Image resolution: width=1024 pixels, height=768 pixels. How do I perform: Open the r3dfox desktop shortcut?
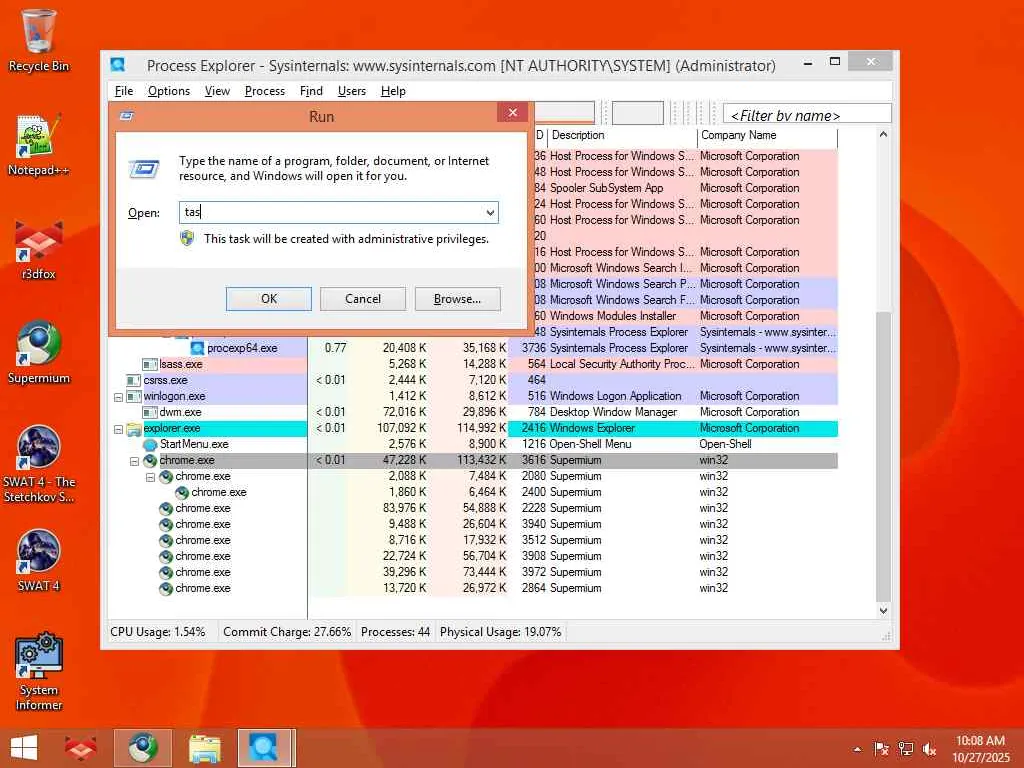[x=39, y=249]
